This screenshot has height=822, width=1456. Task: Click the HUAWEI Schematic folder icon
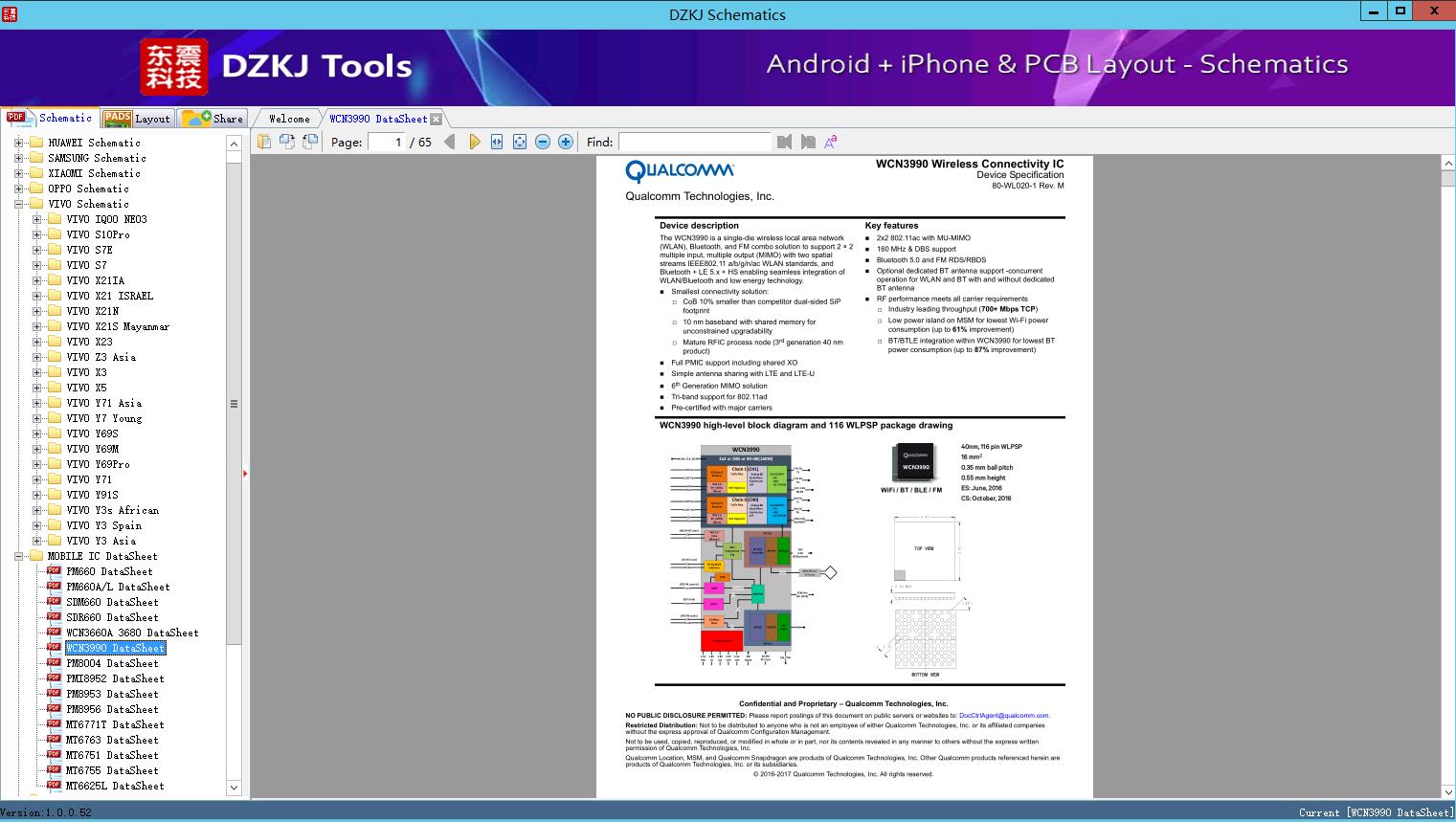click(36, 143)
